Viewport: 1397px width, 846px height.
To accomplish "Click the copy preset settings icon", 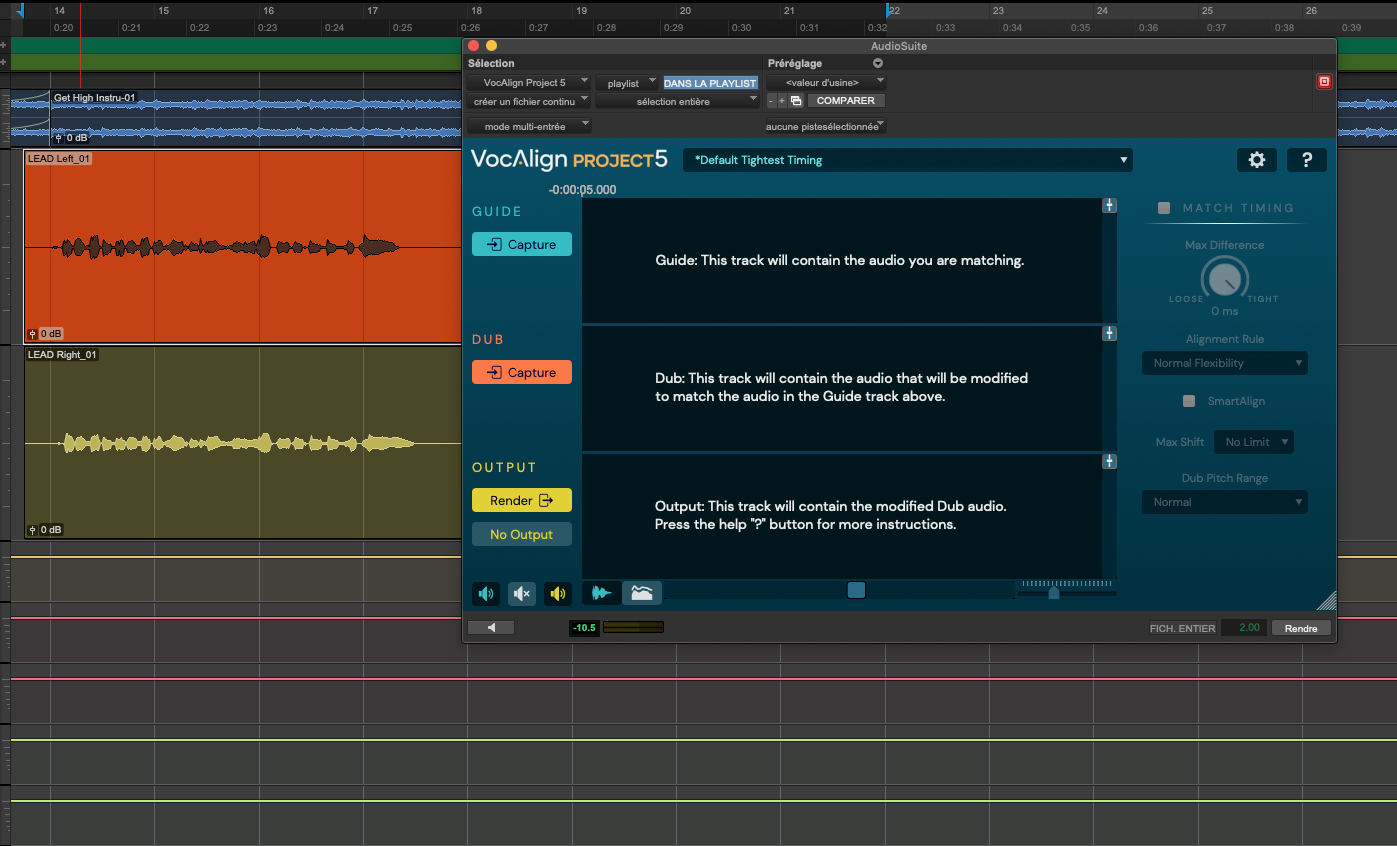I will [796, 101].
